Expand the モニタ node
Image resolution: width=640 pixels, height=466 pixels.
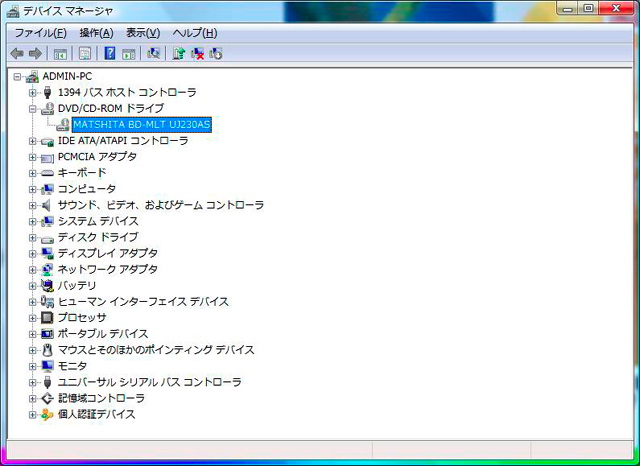tap(32, 367)
